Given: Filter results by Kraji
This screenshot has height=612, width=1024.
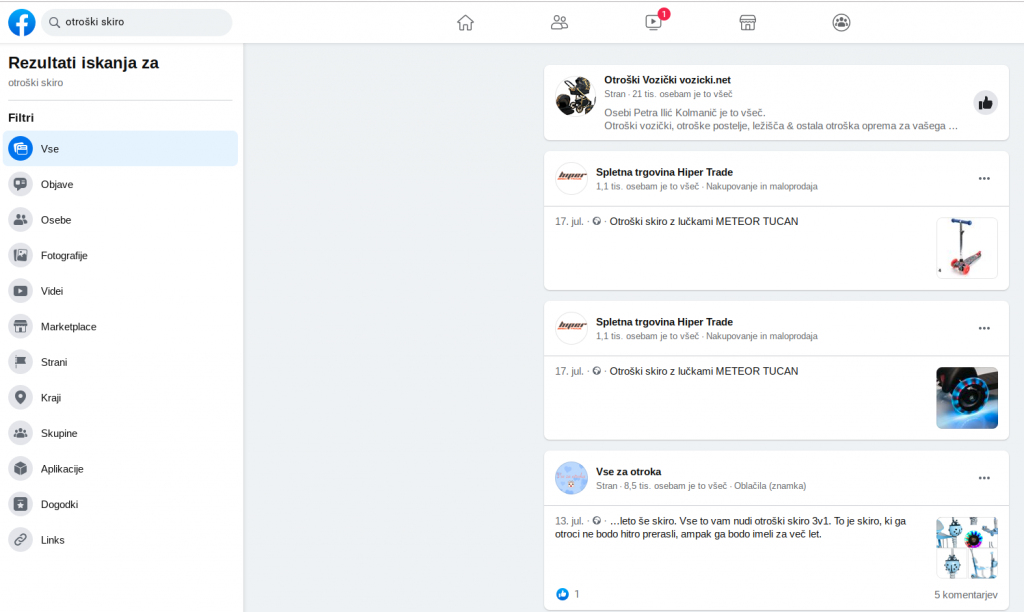Looking at the screenshot, I should (x=120, y=398).
